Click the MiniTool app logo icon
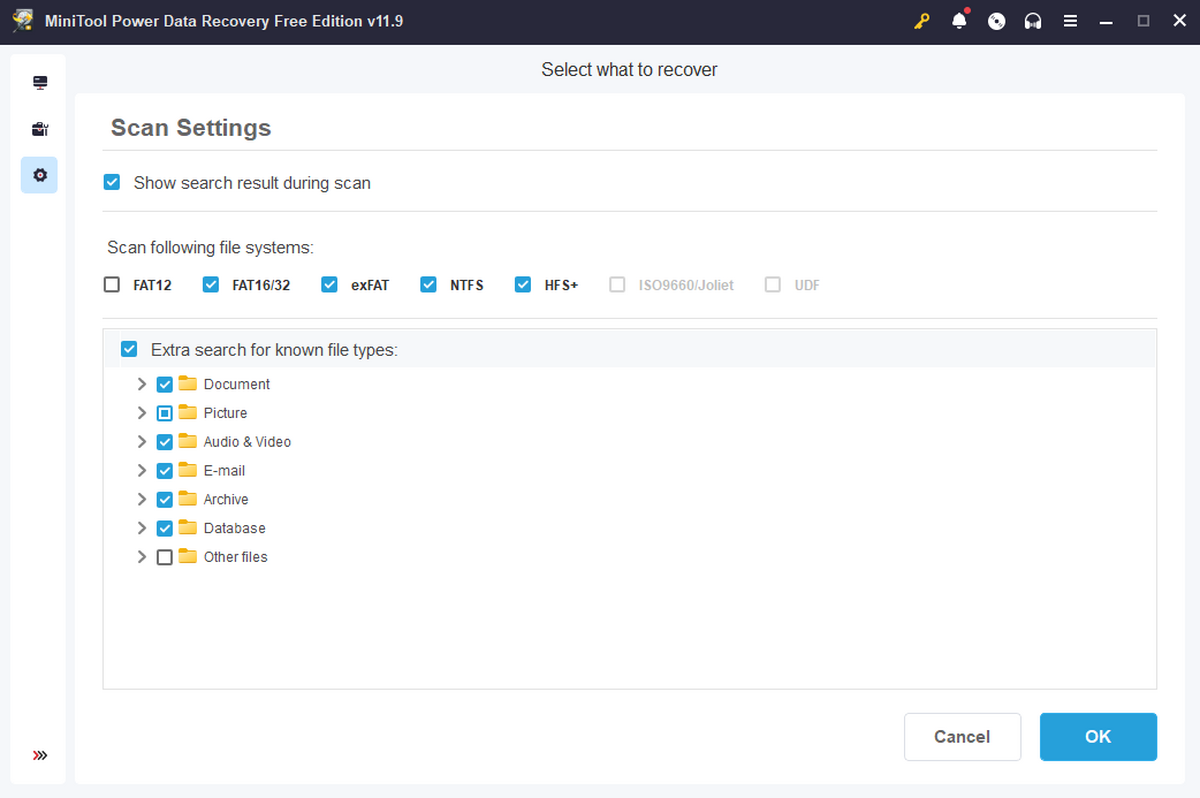The width and height of the screenshot is (1200, 798). 23,21
